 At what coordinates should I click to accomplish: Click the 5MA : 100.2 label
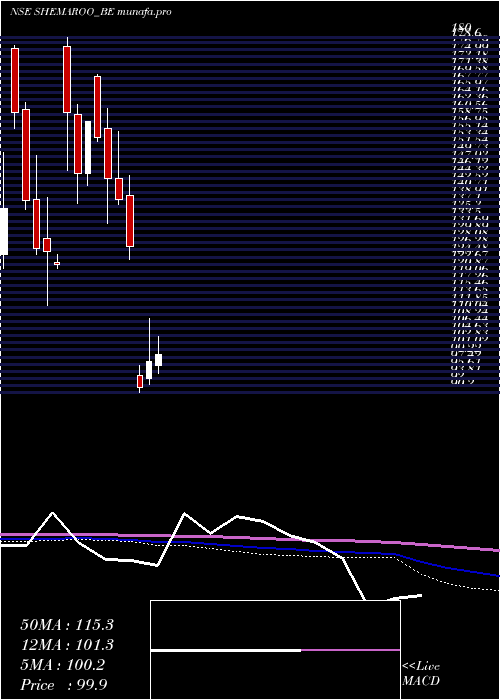click(62, 665)
